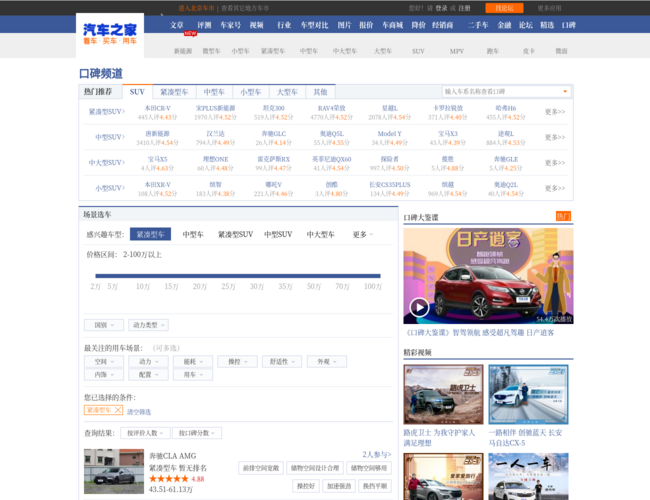Click the 前排空间宽敞 tag
Screen dimensions: 650x500
point(261,468)
